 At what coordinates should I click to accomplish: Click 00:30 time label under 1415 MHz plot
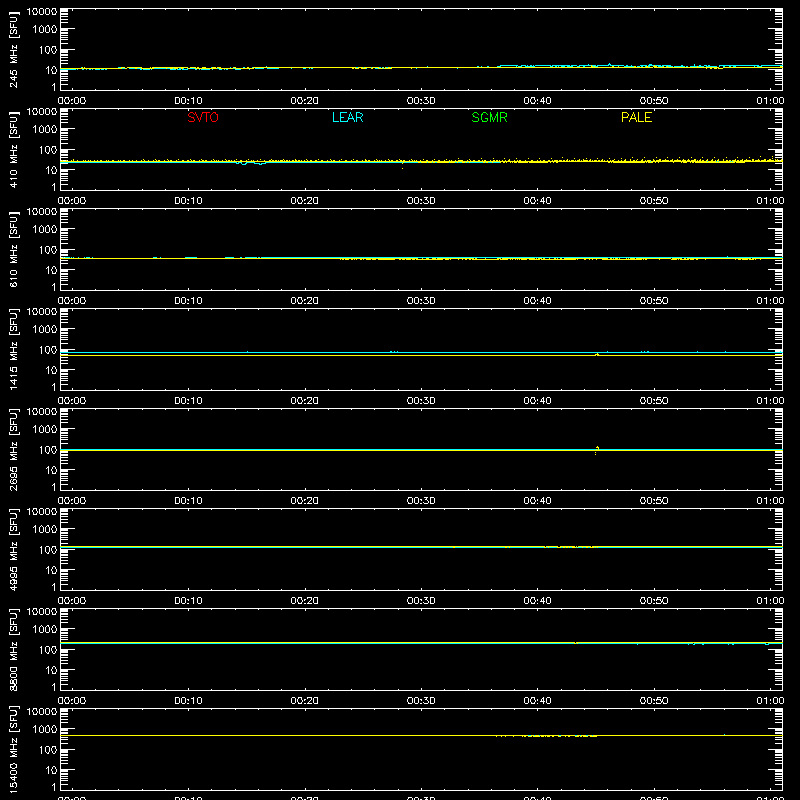[421, 401]
